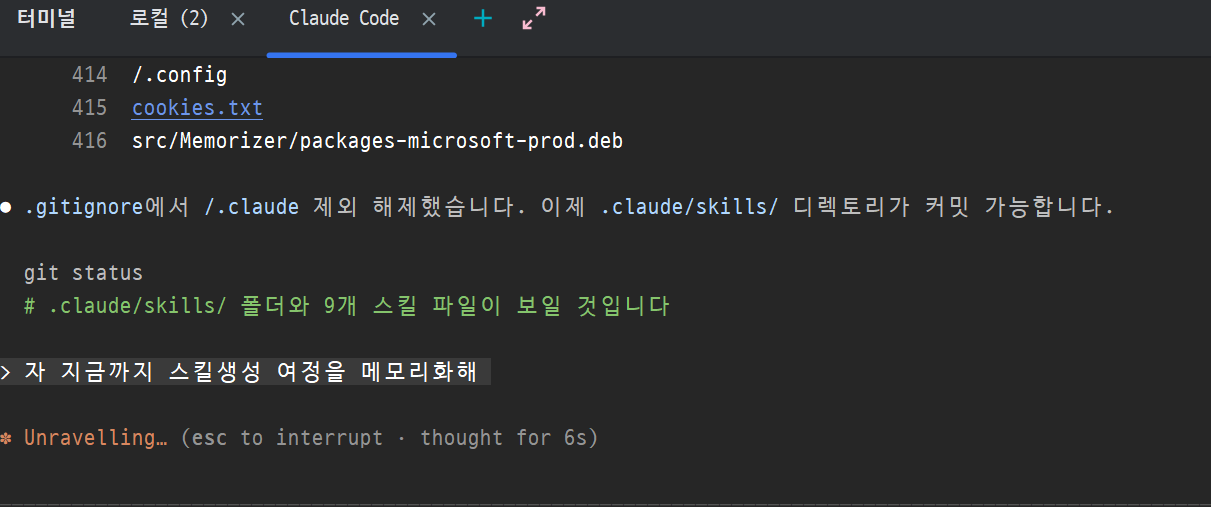Click the green comment about 9개 스킬 파일
1211x507 pixels.
tap(347, 306)
